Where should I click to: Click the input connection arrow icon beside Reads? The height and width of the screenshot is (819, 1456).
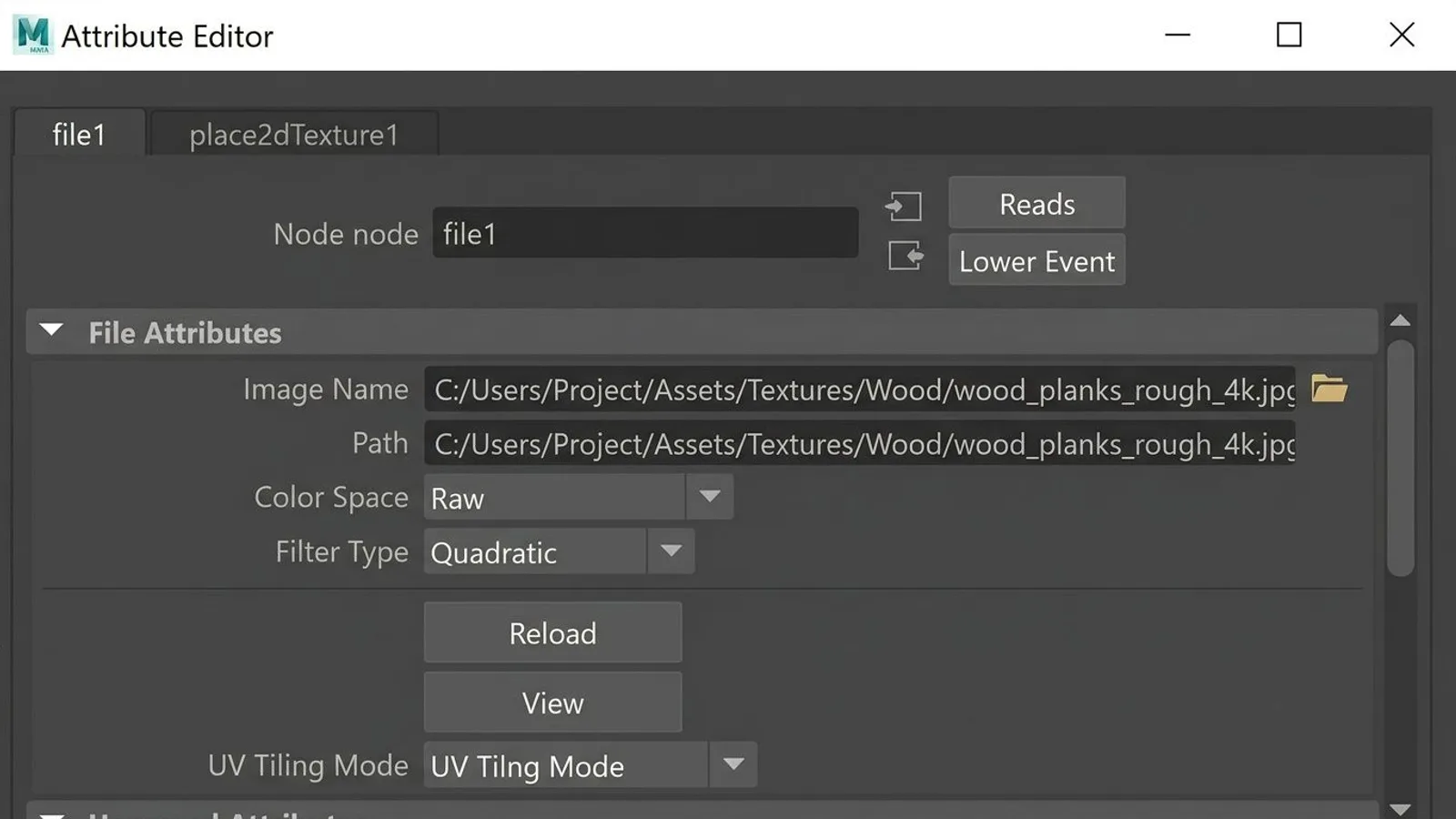[904, 206]
